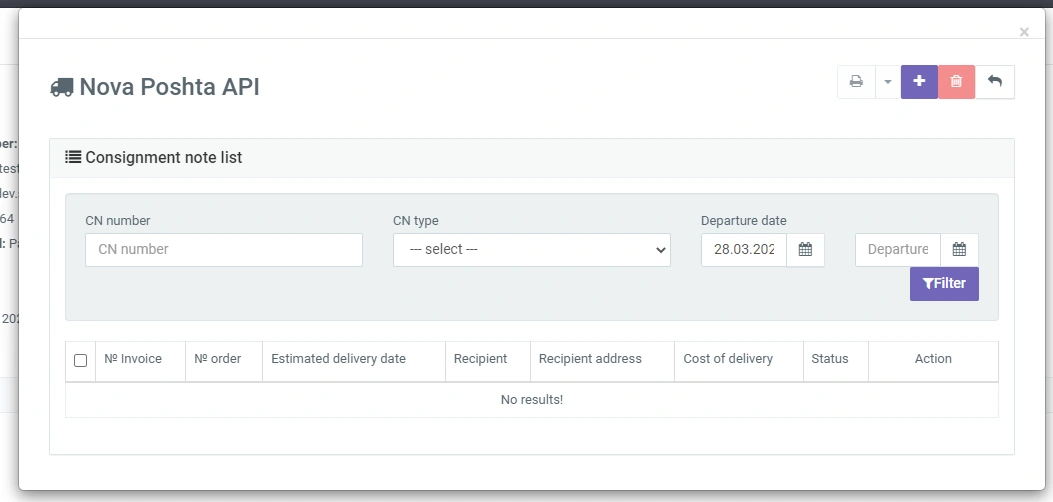Open the print options dropdown arrow
The height and width of the screenshot is (502, 1053).
pyautogui.click(x=888, y=82)
